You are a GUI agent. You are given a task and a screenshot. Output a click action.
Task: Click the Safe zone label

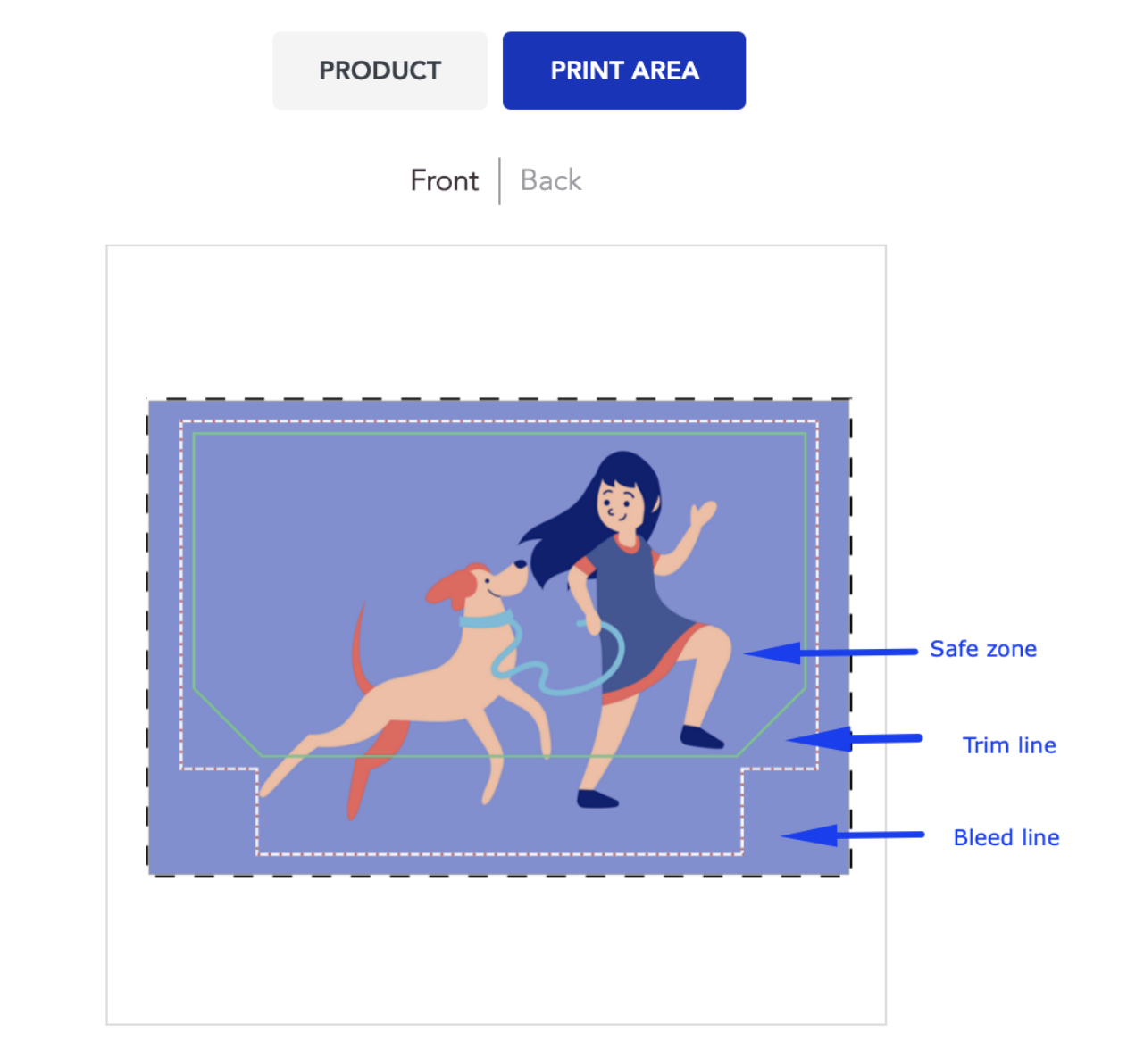[982, 649]
